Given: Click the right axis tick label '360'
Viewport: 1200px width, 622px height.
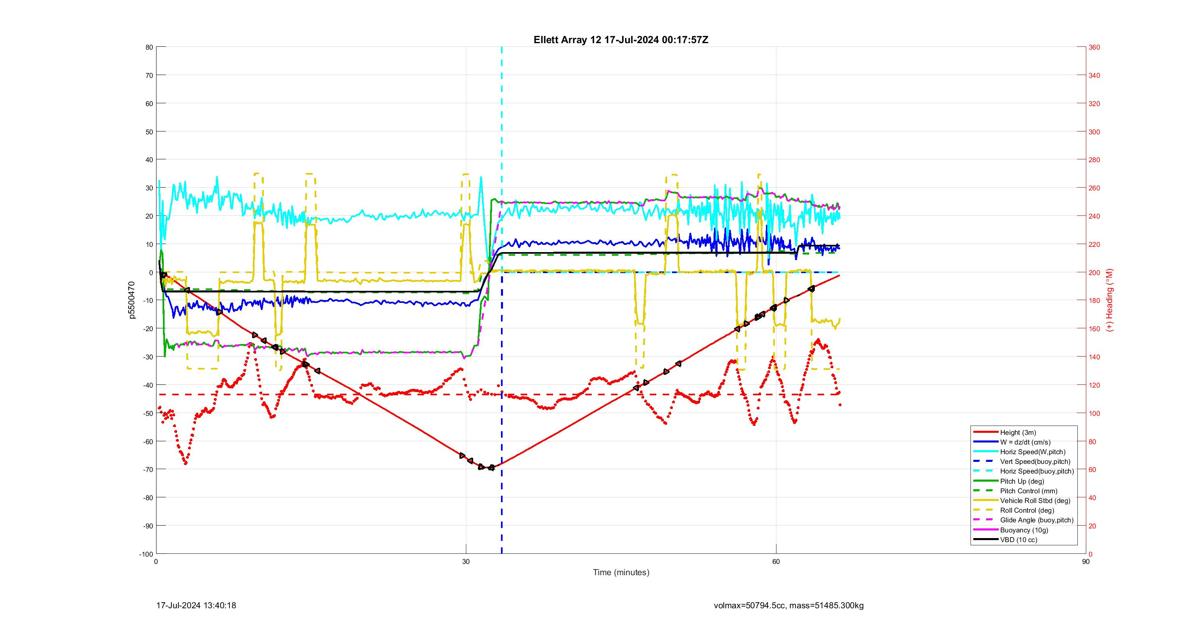Looking at the screenshot, I should coord(1095,47).
